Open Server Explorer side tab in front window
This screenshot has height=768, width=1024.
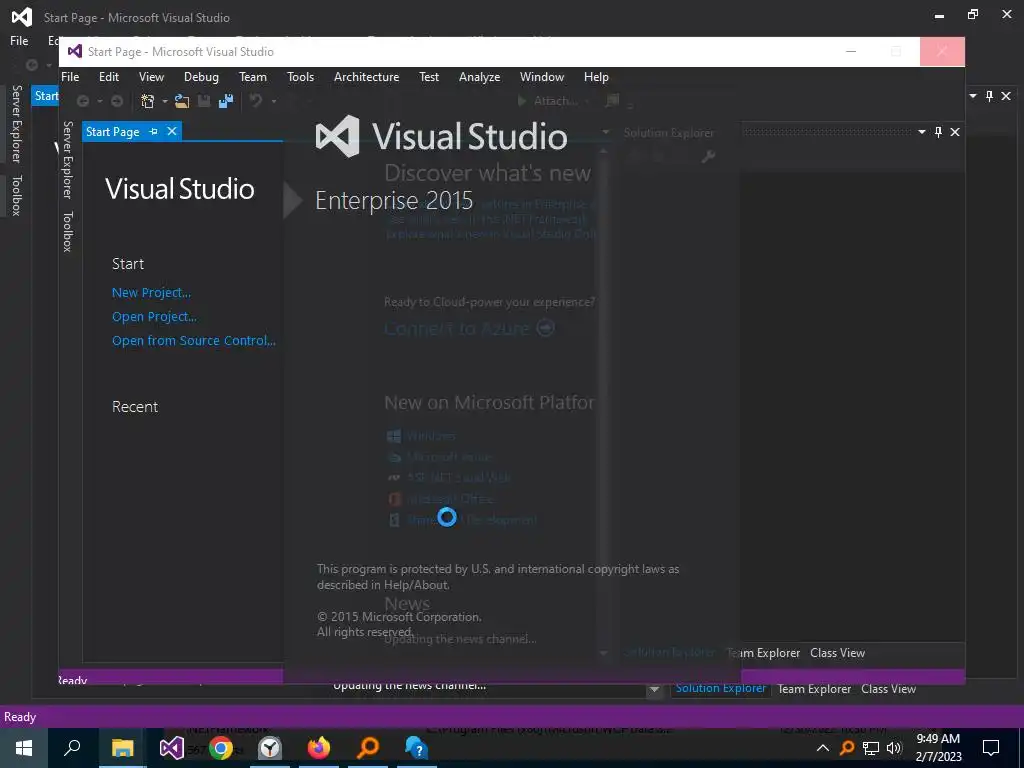[67, 160]
